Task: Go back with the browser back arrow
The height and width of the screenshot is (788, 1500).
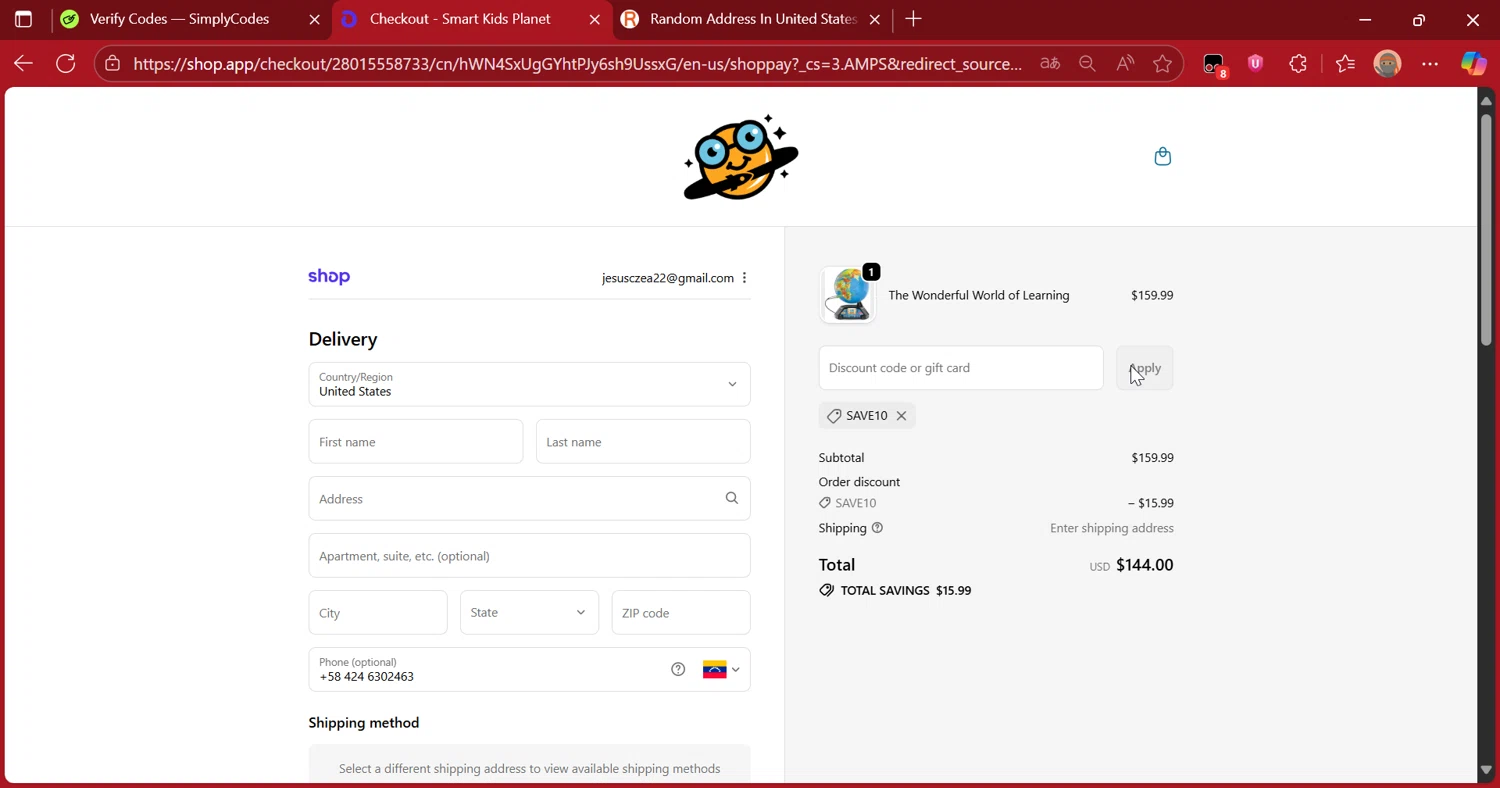Action: tap(23, 64)
